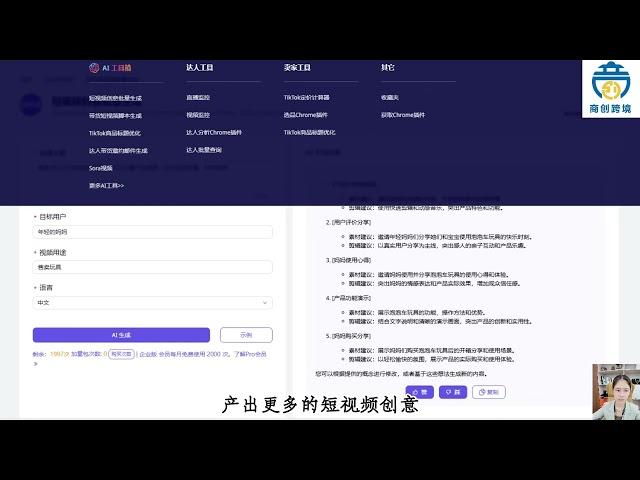Click the result heading numbered 3

[x=348, y=260]
